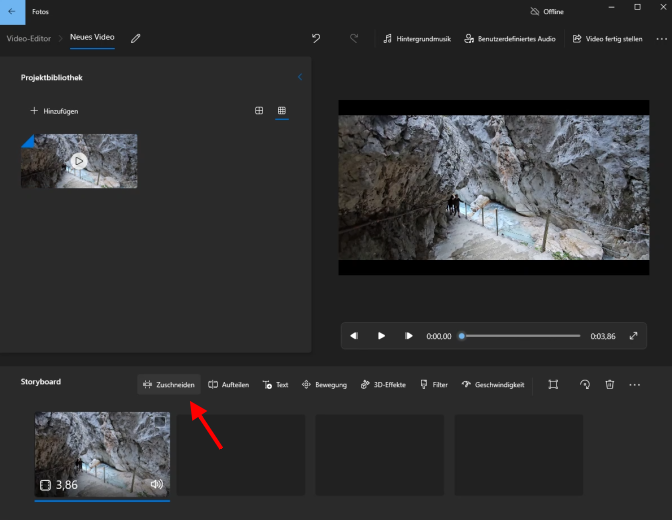The height and width of the screenshot is (520, 672).
Task: Click the Zuschneiden button
Action: pyautogui.click(x=169, y=385)
